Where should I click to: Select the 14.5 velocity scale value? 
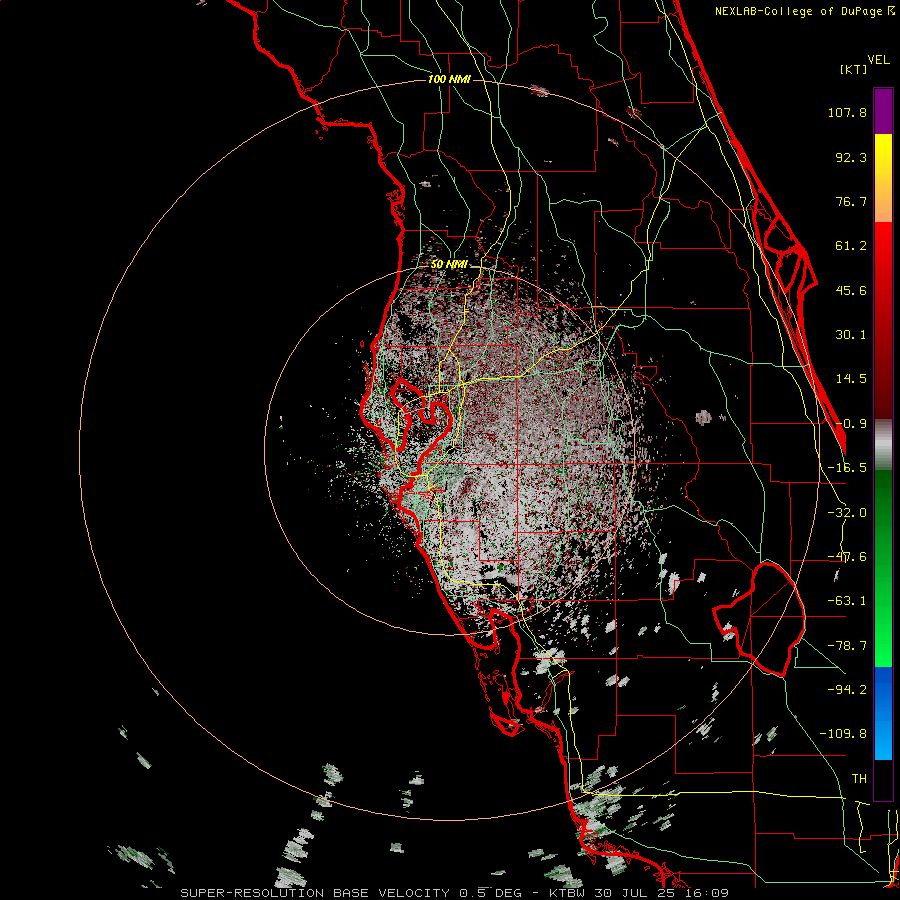pyautogui.click(x=851, y=379)
